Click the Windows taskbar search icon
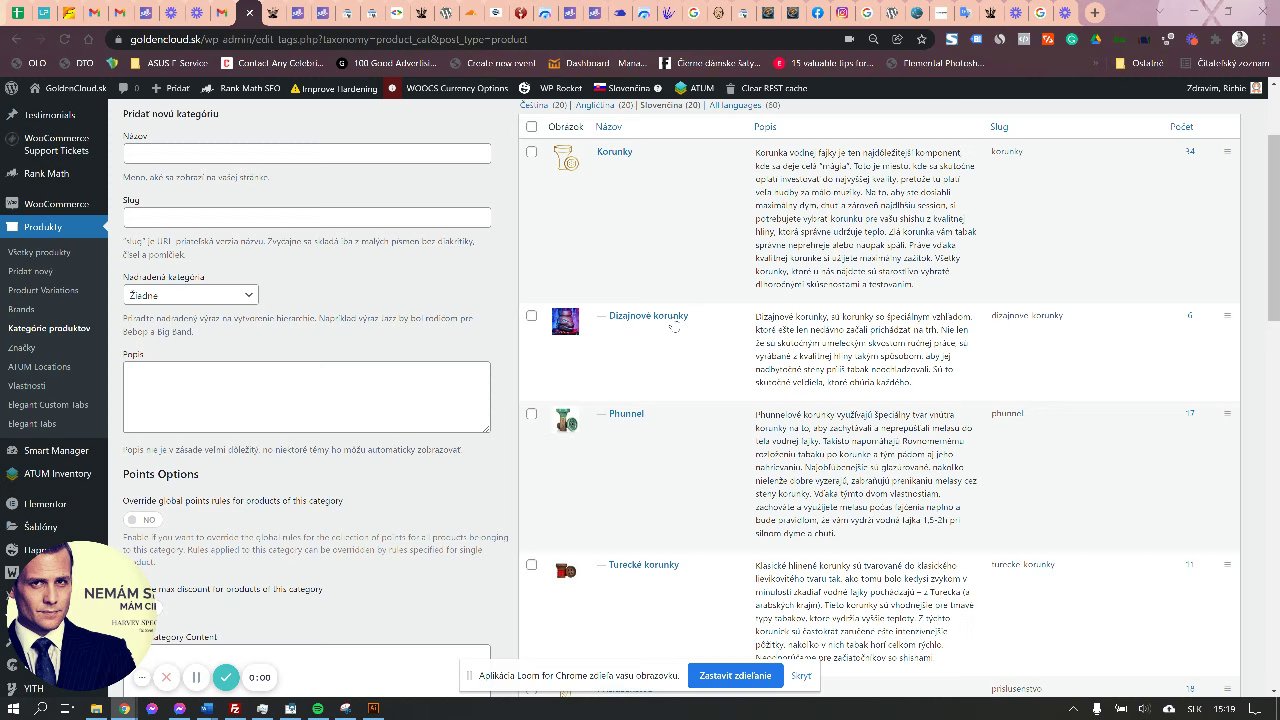 pos(41,709)
